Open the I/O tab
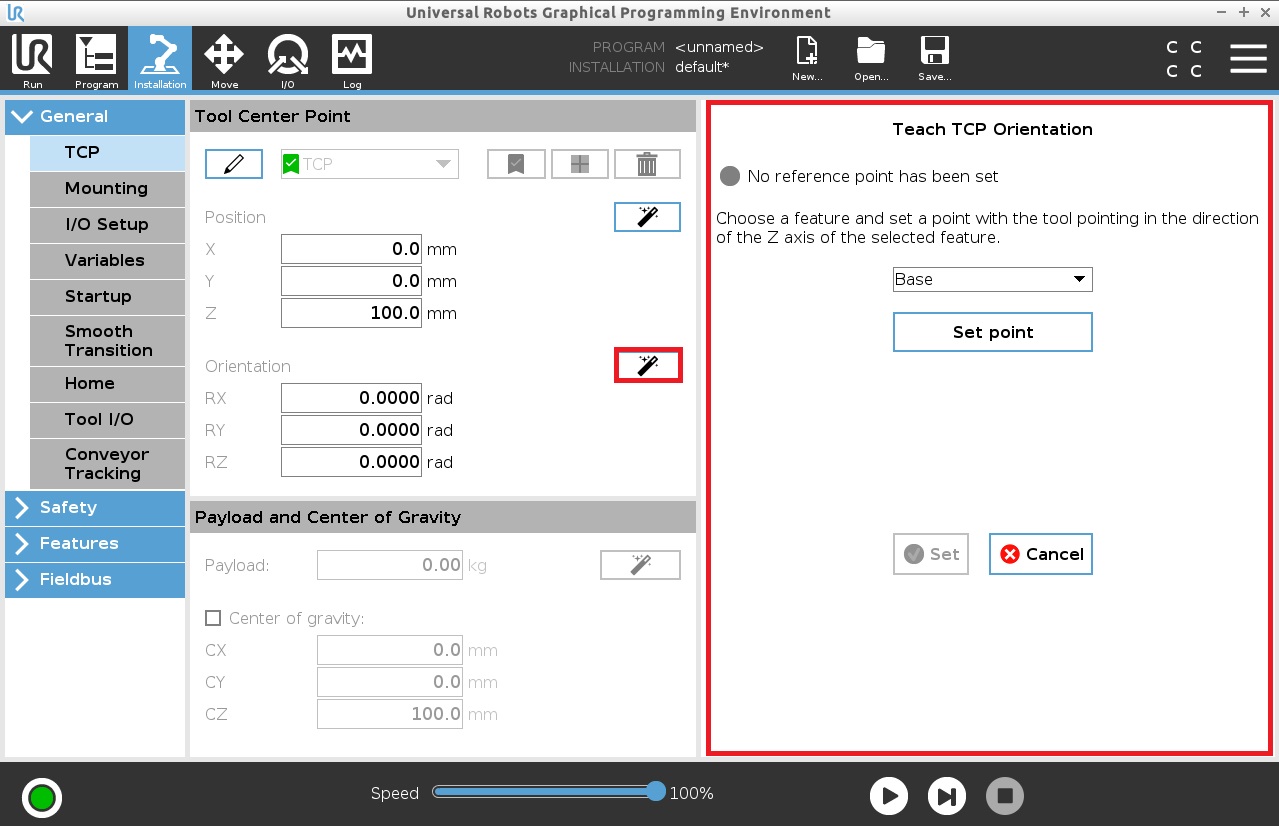Viewport: 1279px width, 826px height. pyautogui.click(x=288, y=59)
